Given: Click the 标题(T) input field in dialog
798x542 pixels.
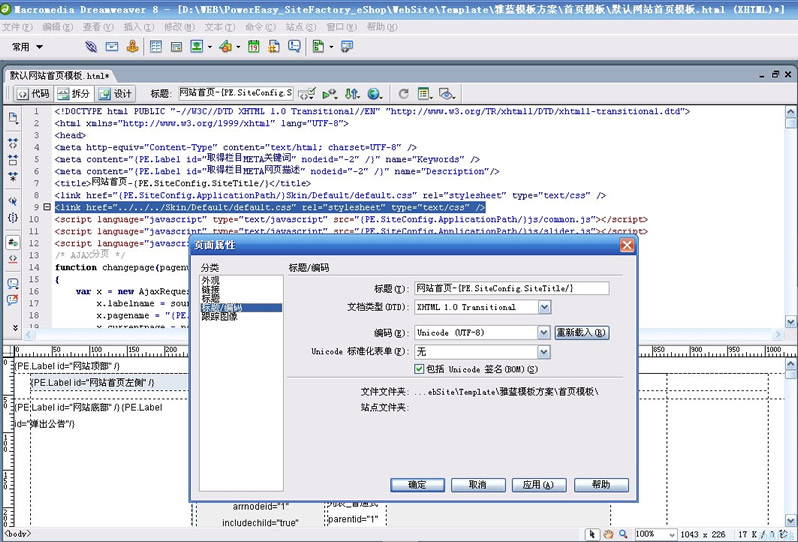Looking at the screenshot, I should coord(511,288).
